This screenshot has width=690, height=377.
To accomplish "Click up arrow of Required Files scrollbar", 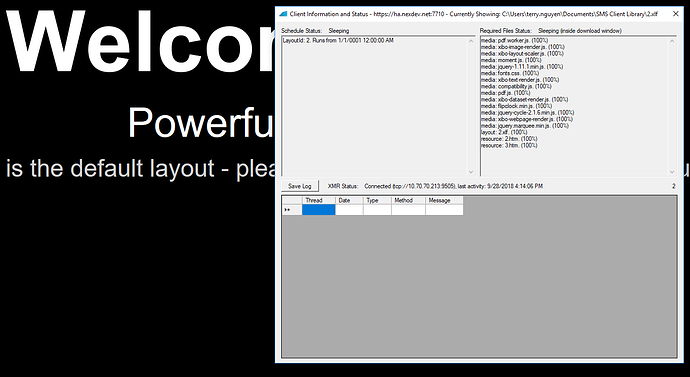I will 672,41.
